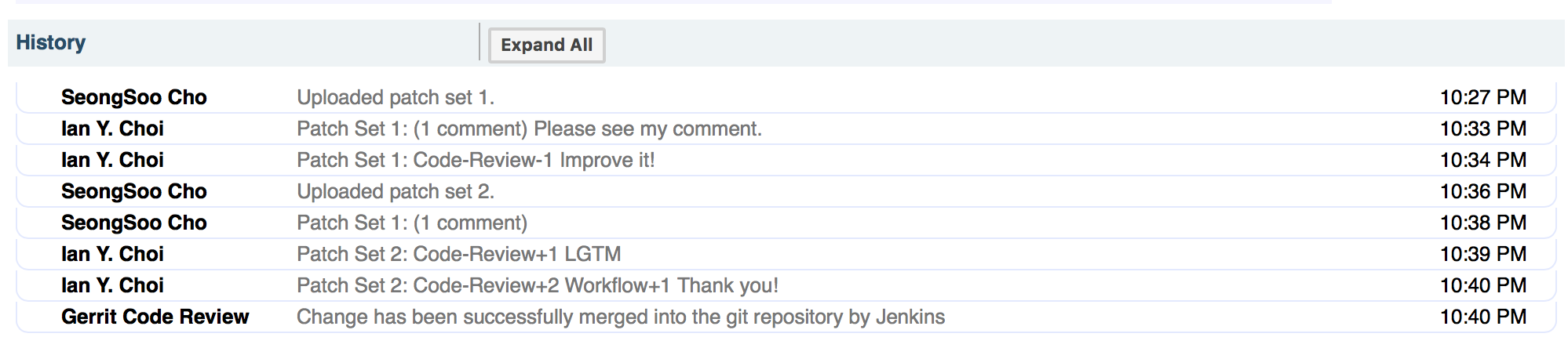1568x348 pixels.
Task: Expand SeongSoo Cho's "Patch Set 1: (1 comment)" entry
Action: (411, 223)
